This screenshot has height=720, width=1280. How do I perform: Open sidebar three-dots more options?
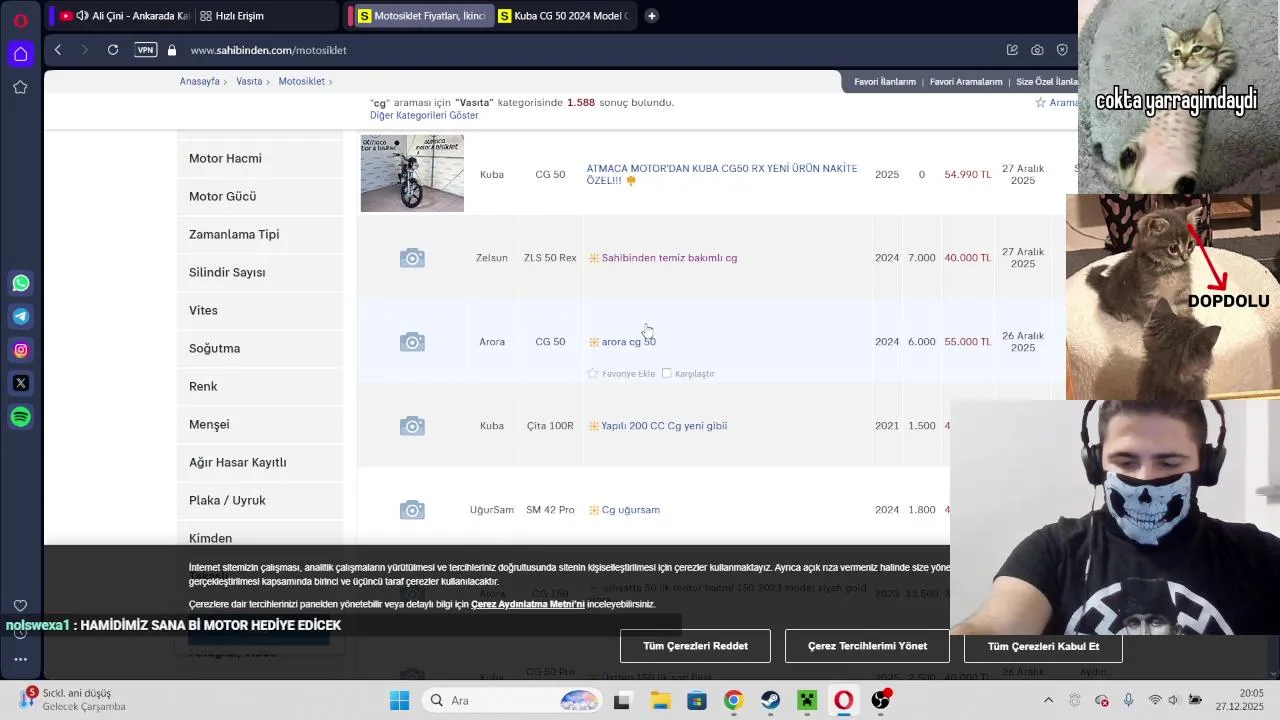click(20, 659)
